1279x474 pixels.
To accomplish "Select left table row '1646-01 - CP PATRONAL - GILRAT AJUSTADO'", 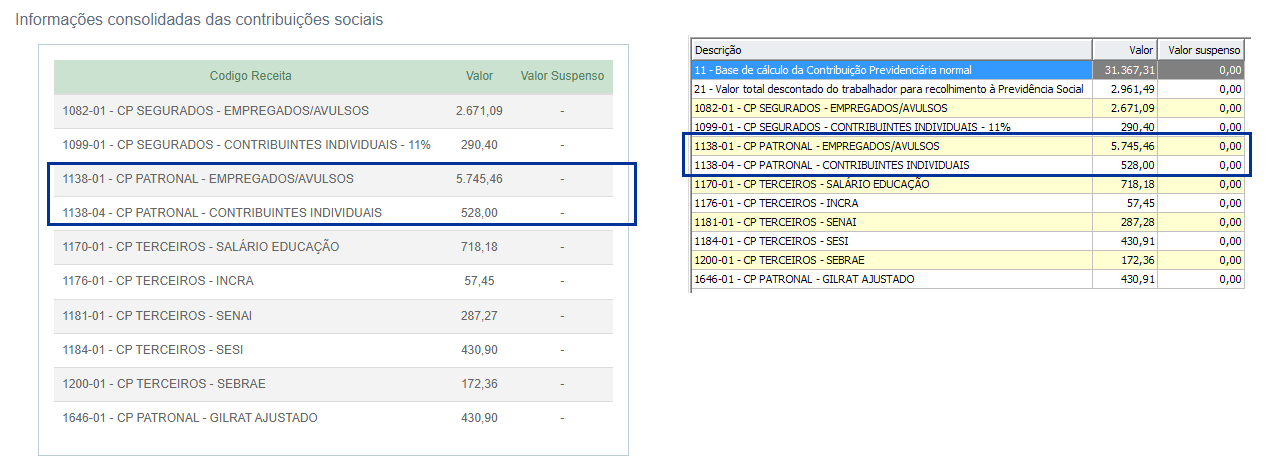I will 333,418.
